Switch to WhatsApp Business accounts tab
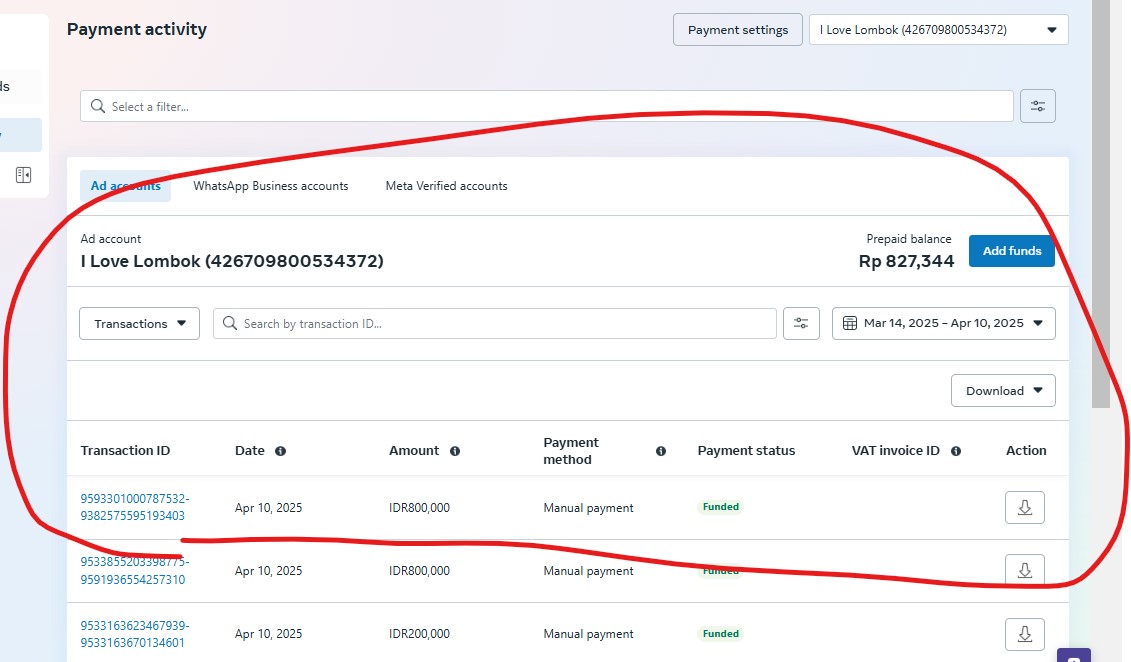Viewport: 1131px width, 662px height. pos(271,186)
